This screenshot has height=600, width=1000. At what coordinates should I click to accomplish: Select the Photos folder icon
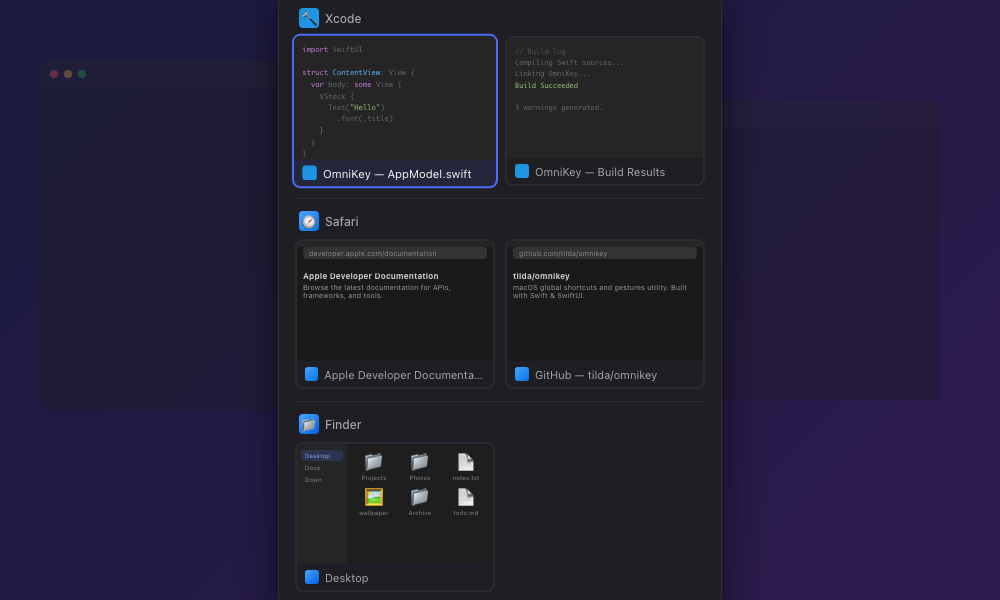419,463
